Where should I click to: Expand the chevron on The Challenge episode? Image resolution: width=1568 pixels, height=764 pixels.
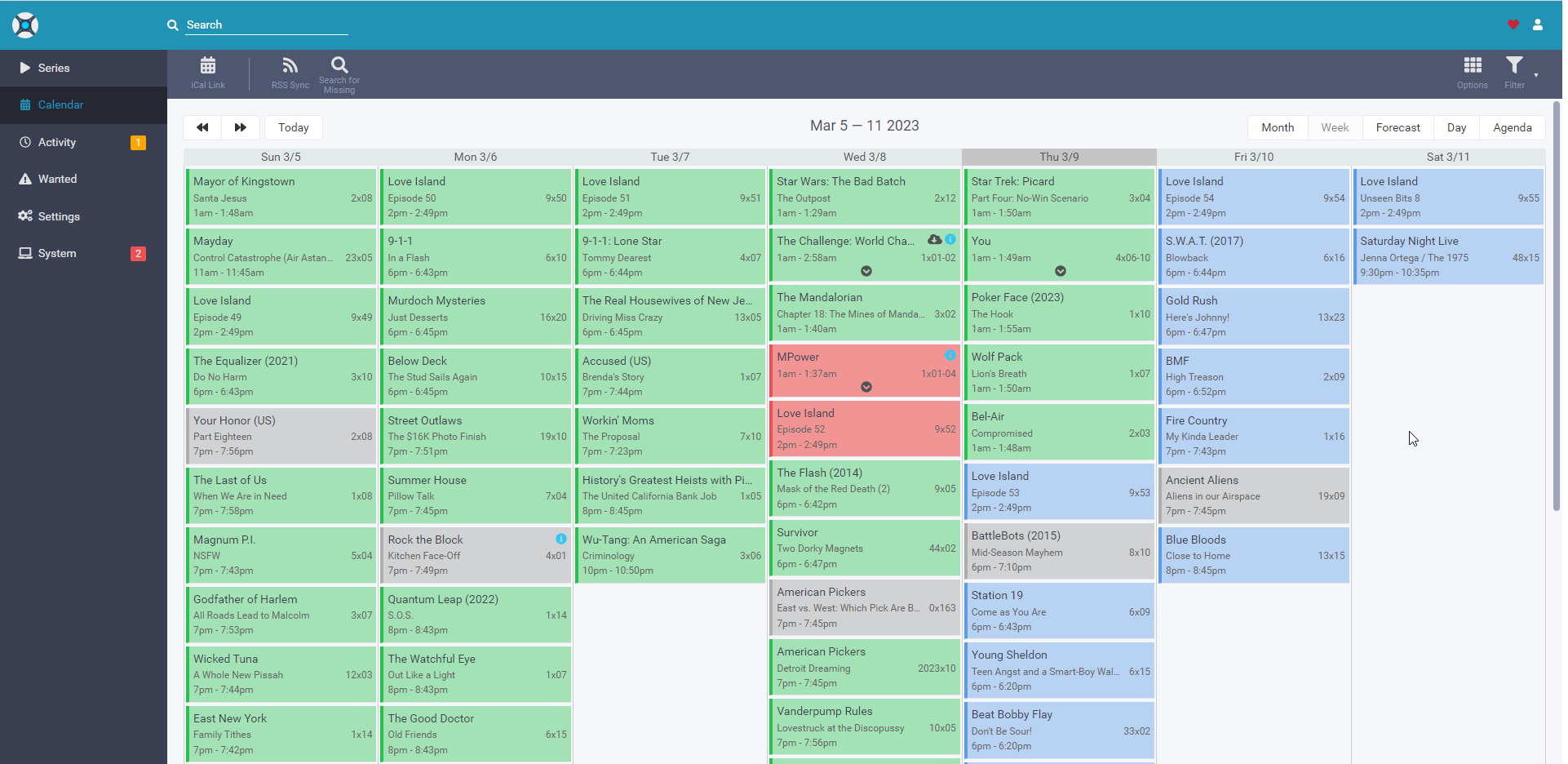[x=865, y=270]
